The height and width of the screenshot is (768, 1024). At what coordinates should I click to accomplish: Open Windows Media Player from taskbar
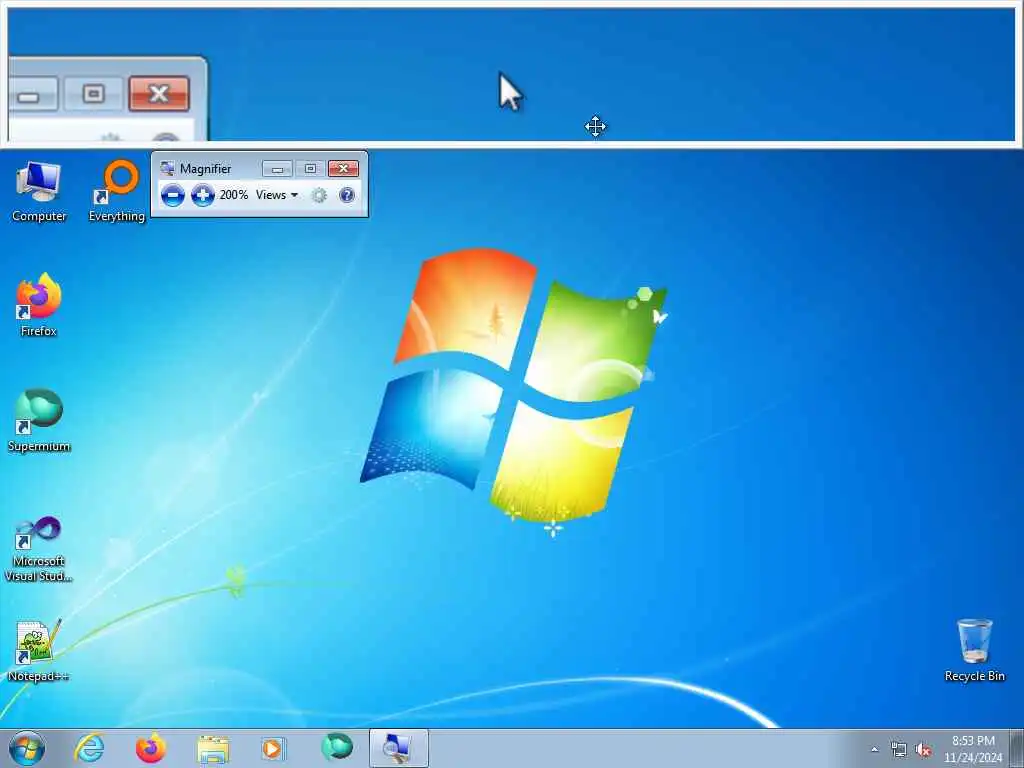click(x=273, y=748)
